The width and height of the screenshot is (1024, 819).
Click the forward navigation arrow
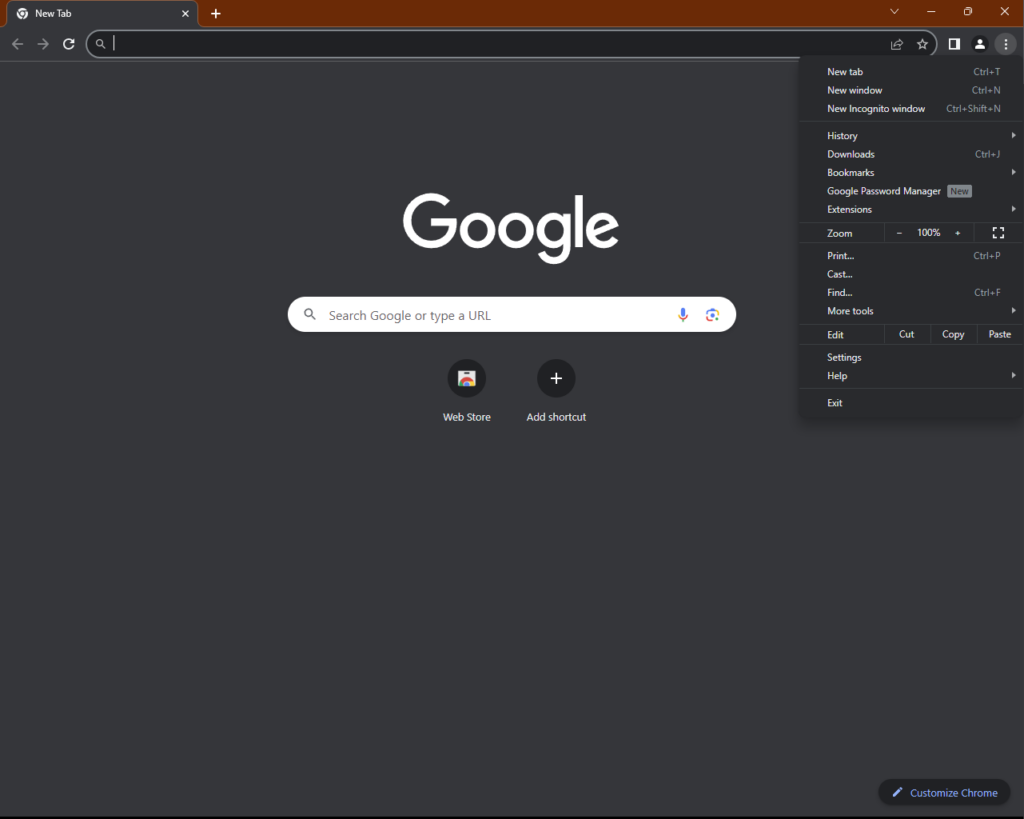(42, 44)
